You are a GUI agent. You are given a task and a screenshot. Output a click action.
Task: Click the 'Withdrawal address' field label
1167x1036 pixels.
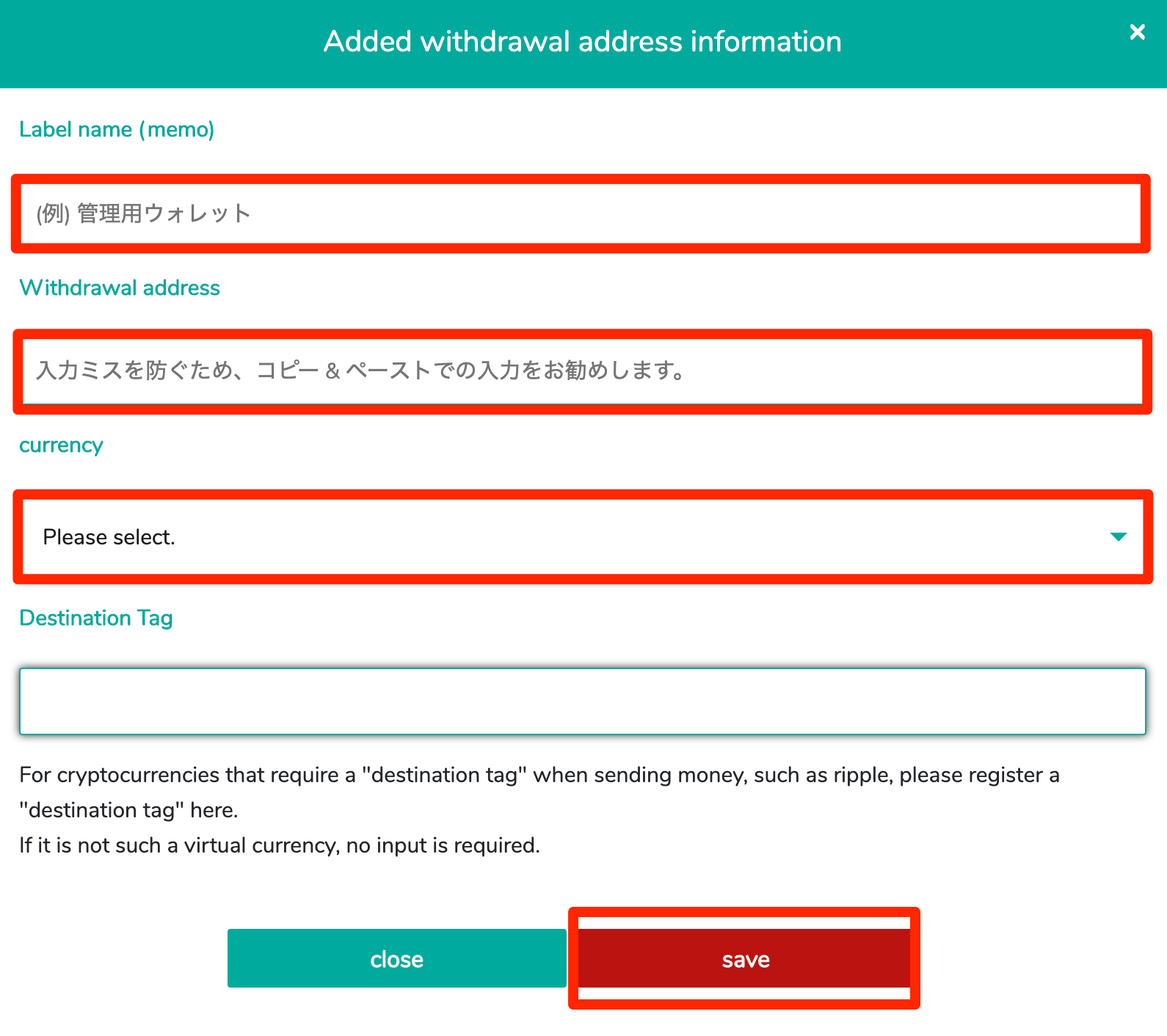pyautogui.click(x=120, y=288)
